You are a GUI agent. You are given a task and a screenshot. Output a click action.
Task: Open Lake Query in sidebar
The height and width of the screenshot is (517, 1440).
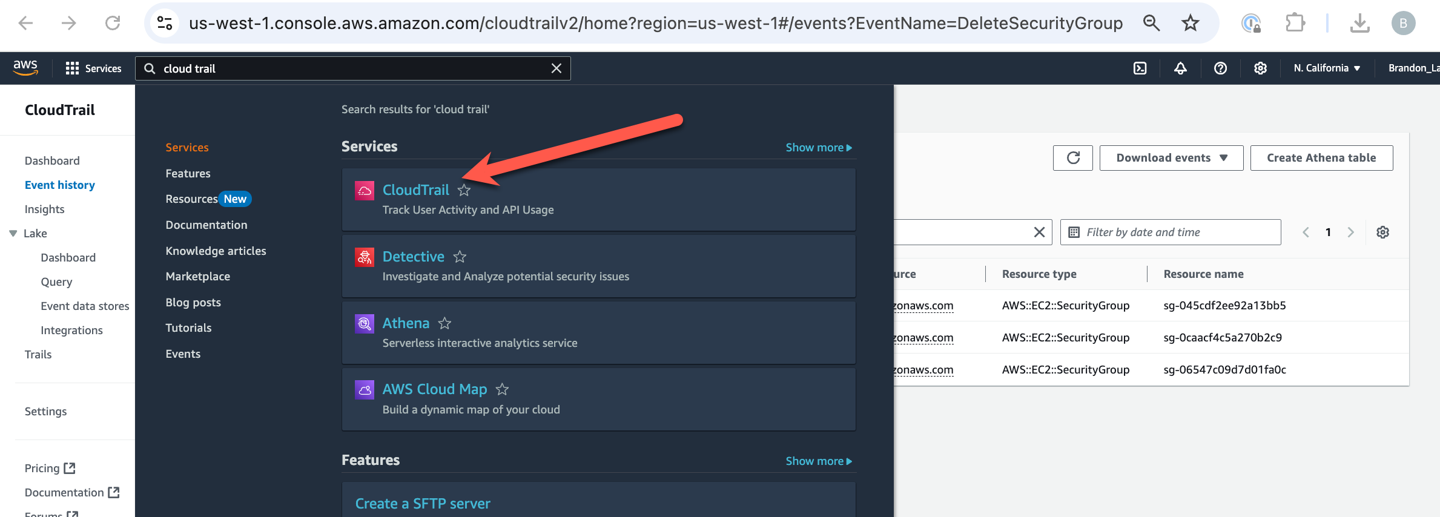[x=56, y=282]
